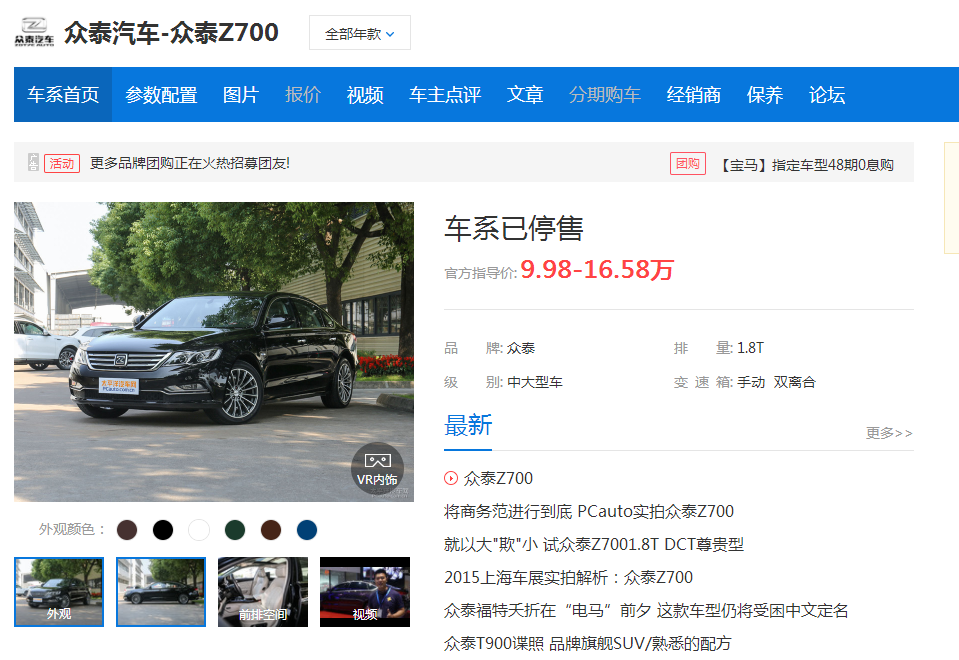The height and width of the screenshot is (660, 959).
Task: Select the blue exterior color swatch
Action: click(x=307, y=530)
